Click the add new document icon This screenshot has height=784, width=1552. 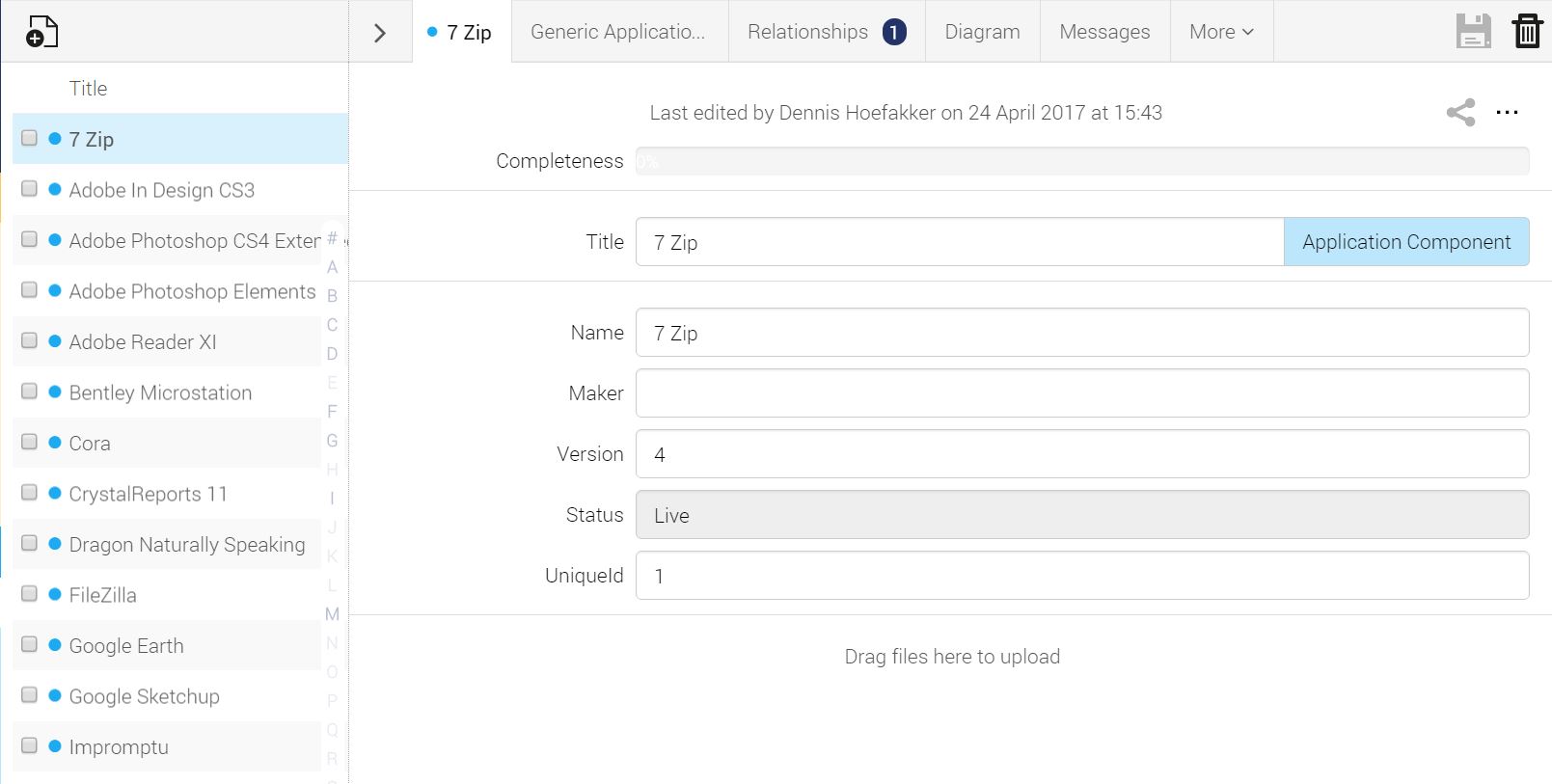coord(41,32)
